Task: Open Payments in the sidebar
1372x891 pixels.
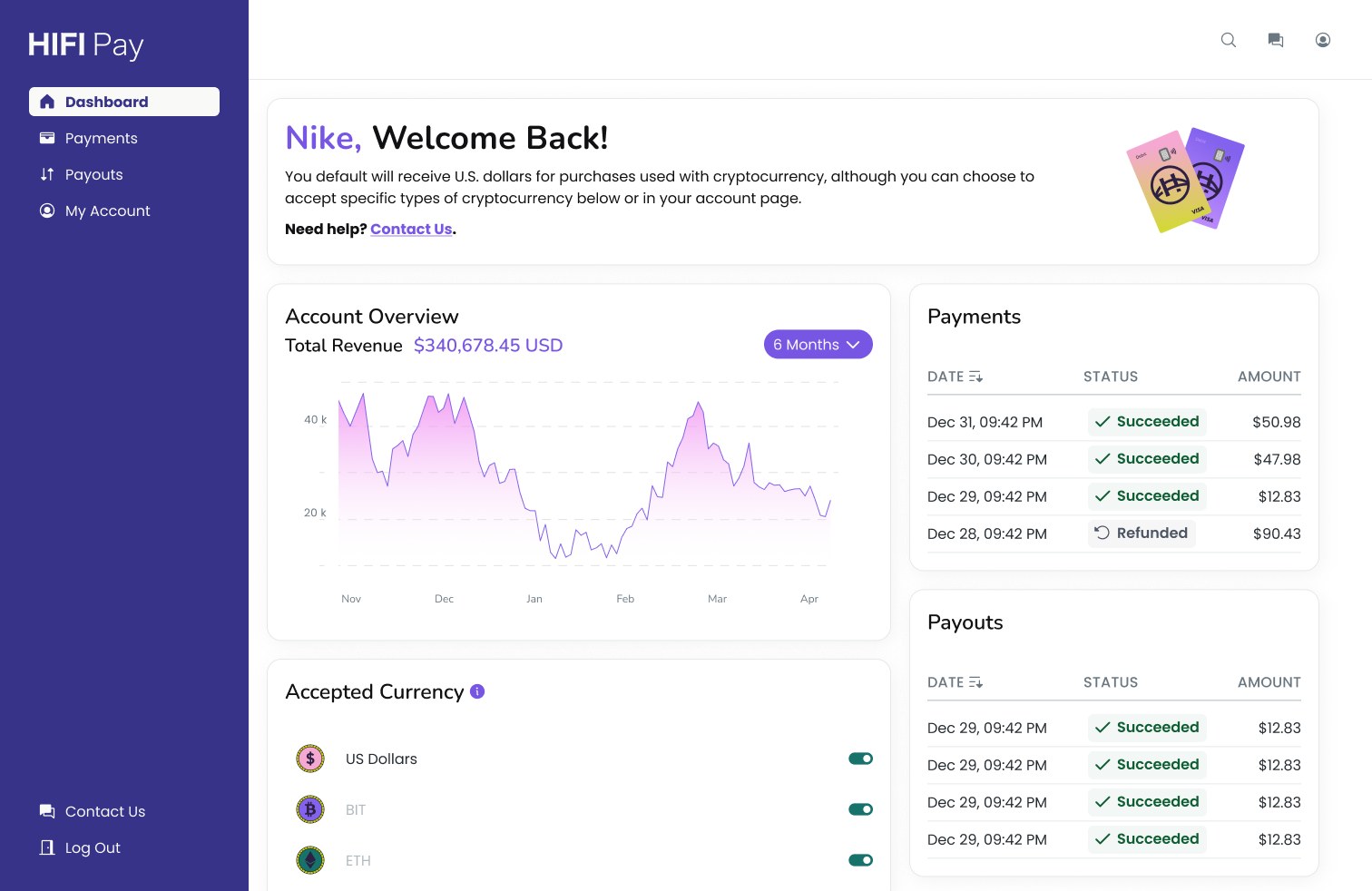Action: click(124, 138)
